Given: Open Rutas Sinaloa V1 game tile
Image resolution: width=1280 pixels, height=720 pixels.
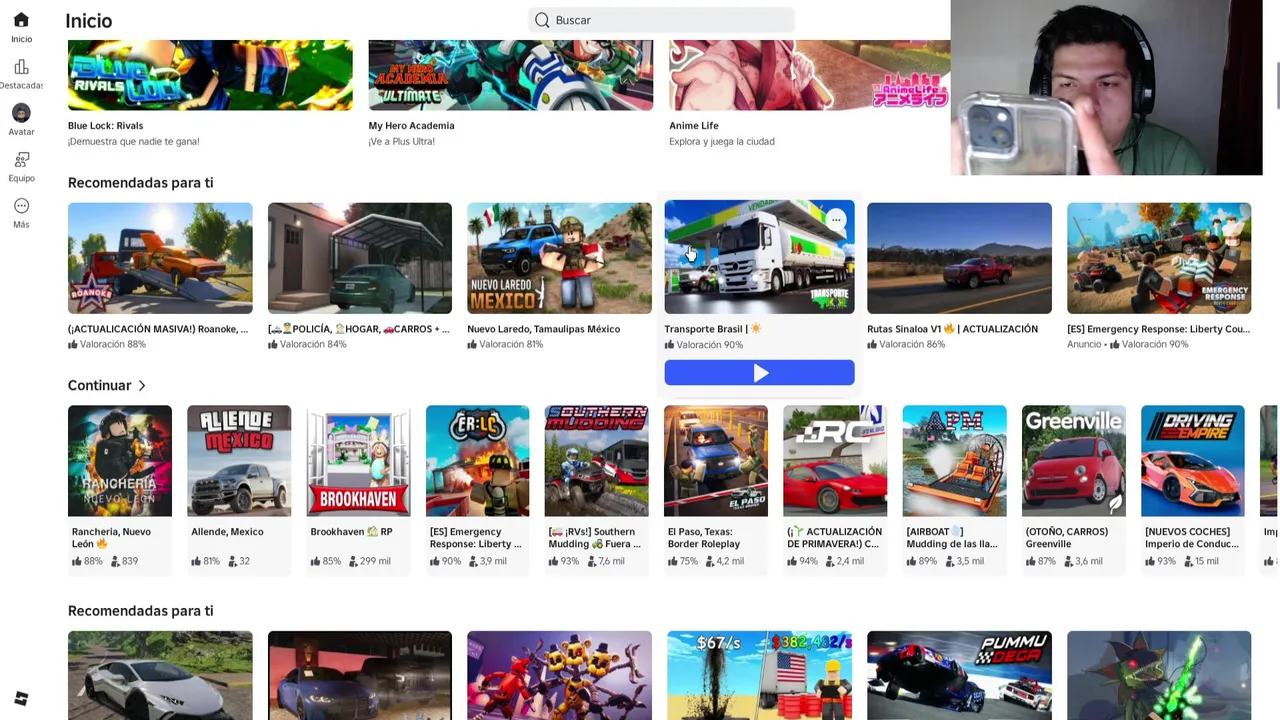Looking at the screenshot, I should click(959, 258).
